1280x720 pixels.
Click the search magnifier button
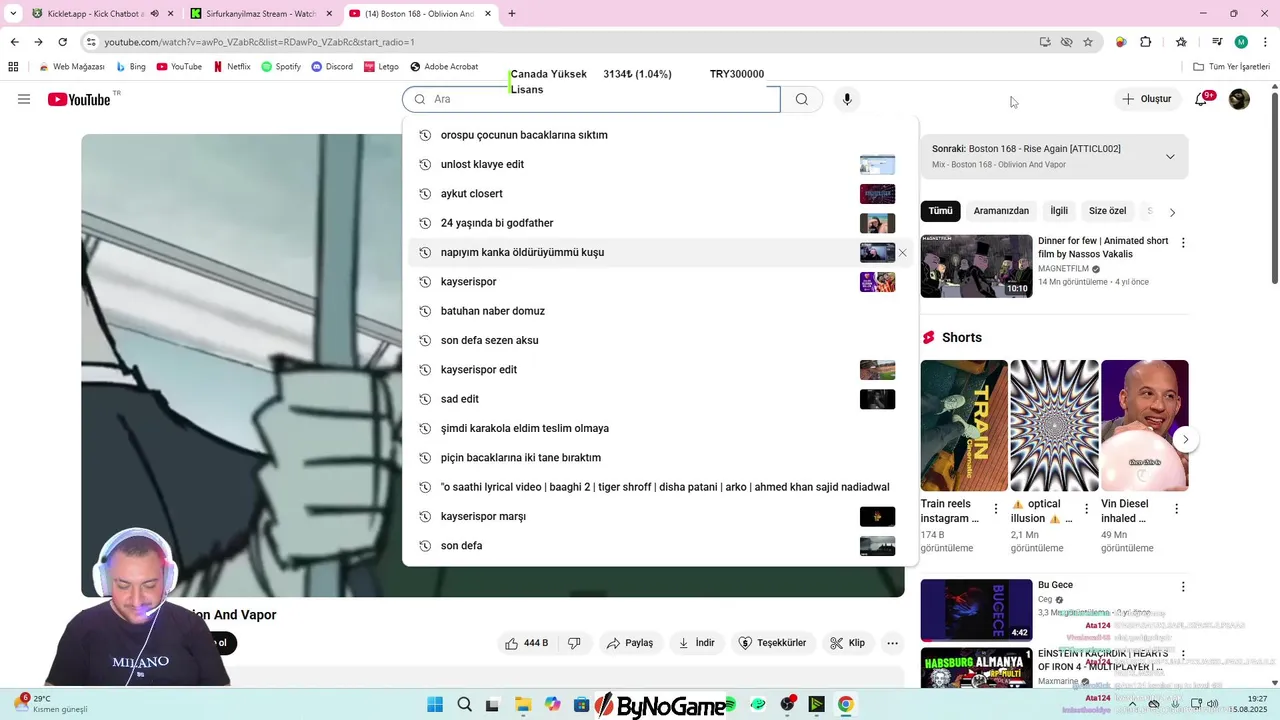(802, 99)
